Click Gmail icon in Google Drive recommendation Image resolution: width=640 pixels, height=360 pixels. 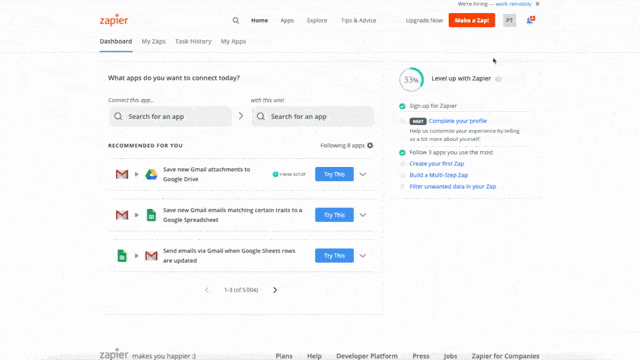122,174
